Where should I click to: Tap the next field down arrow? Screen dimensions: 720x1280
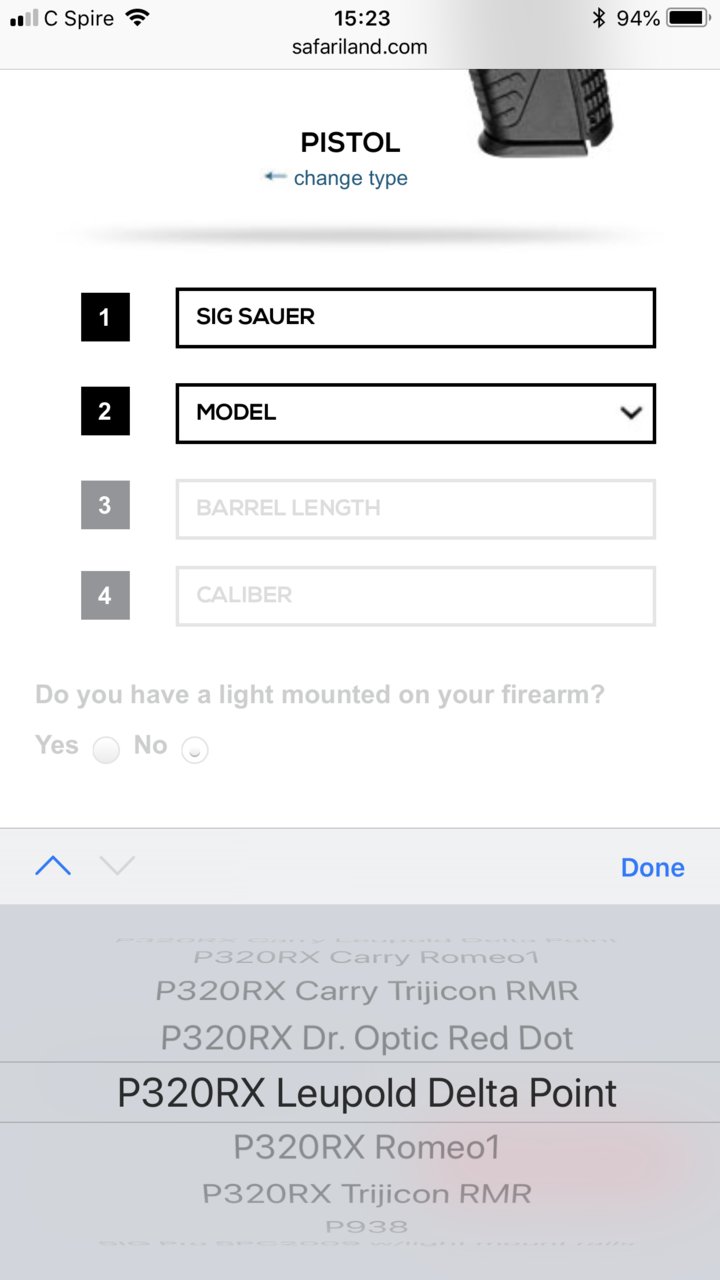point(117,866)
